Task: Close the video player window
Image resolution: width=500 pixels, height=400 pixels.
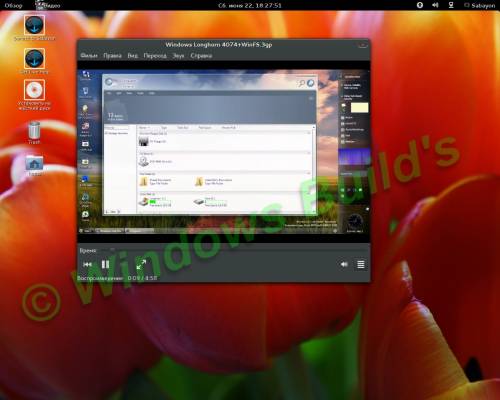Action: pos(362,45)
